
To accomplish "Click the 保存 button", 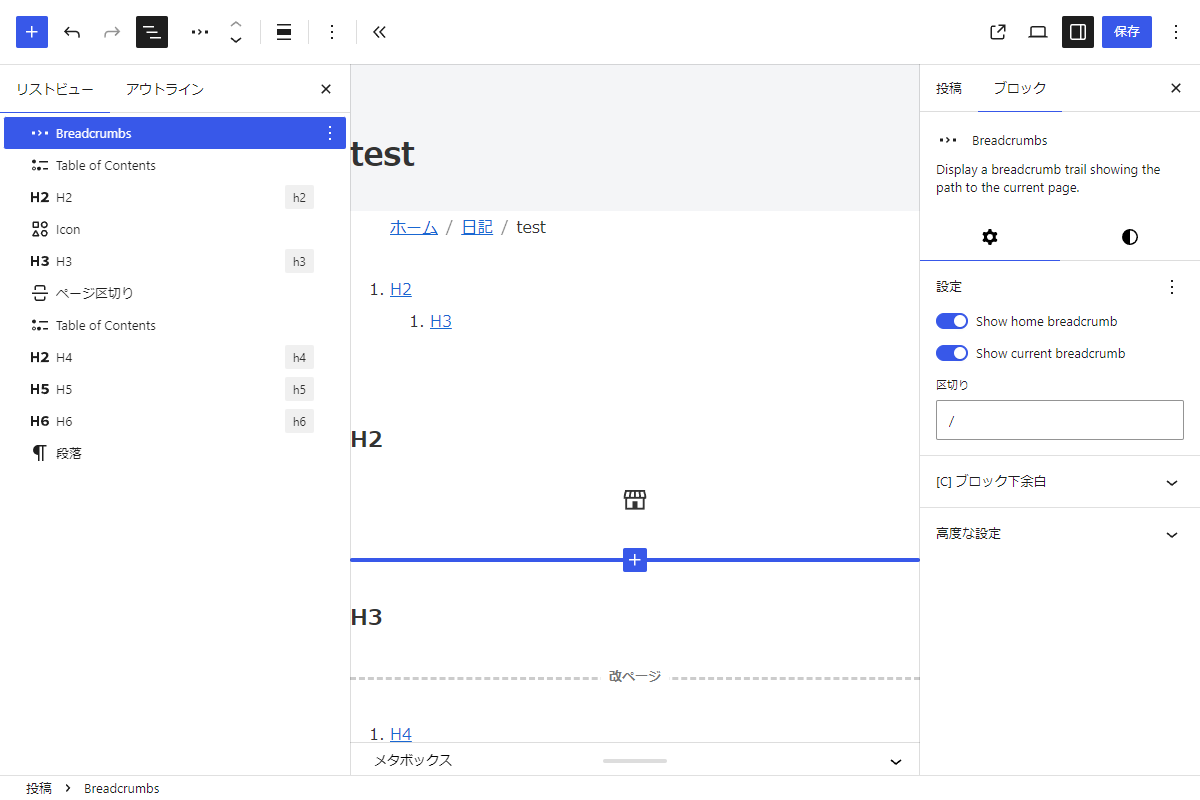I will tap(1126, 32).
